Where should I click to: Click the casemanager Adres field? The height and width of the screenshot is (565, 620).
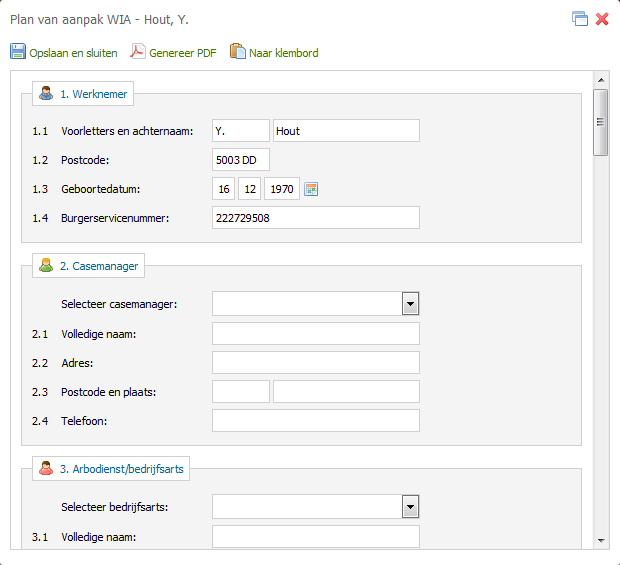(316, 363)
